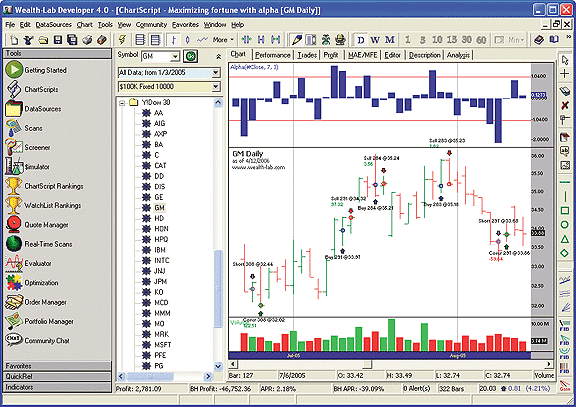The image size is (576, 407).
Task: Select the circle drawing tool
Action: click(565, 224)
